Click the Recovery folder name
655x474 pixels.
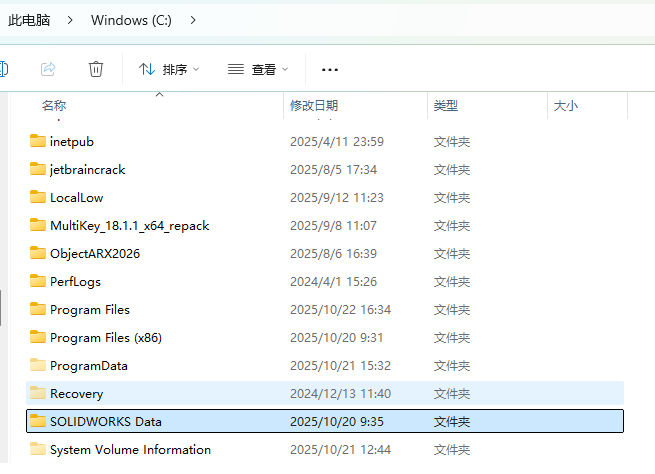(x=76, y=394)
